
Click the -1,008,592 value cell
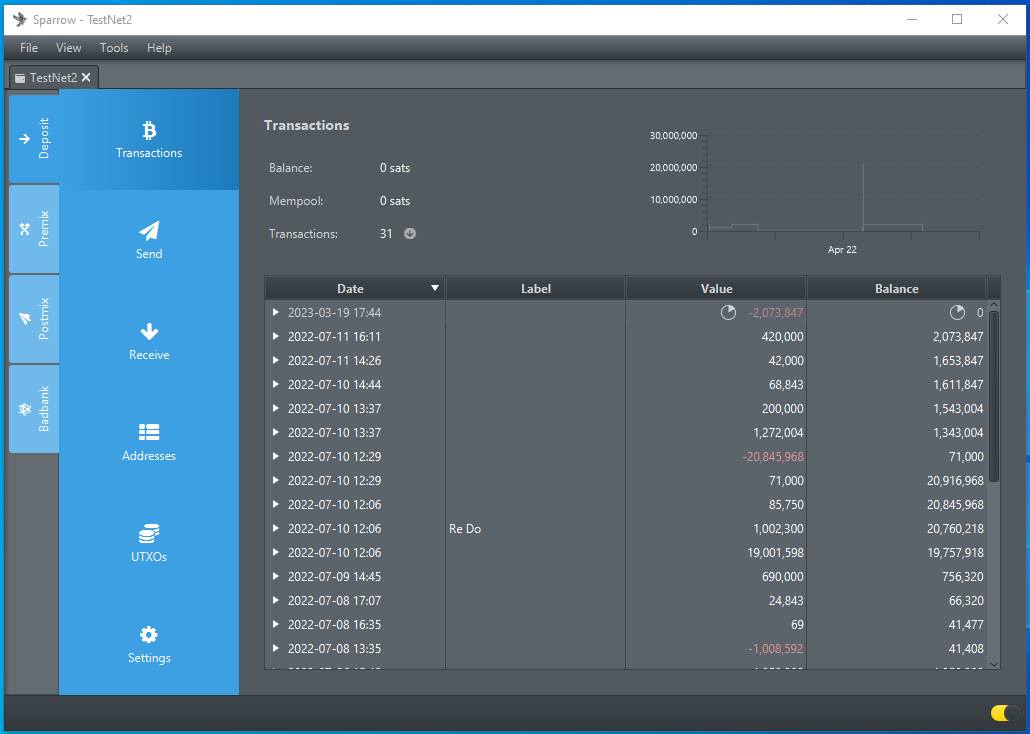(716, 649)
